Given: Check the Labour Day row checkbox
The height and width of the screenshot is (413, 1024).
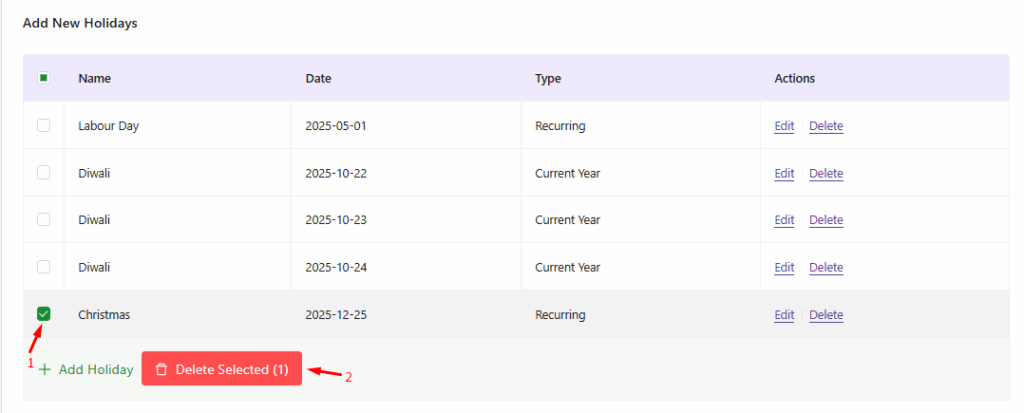Looking at the screenshot, I should (x=43, y=126).
